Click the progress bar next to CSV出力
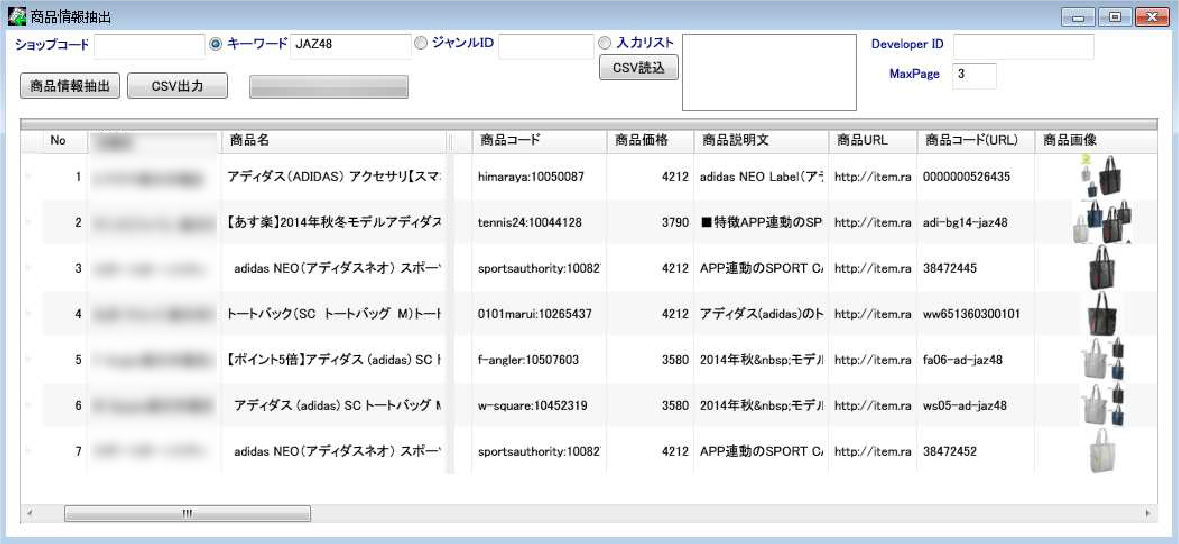This screenshot has height=544, width=1179. [329, 87]
